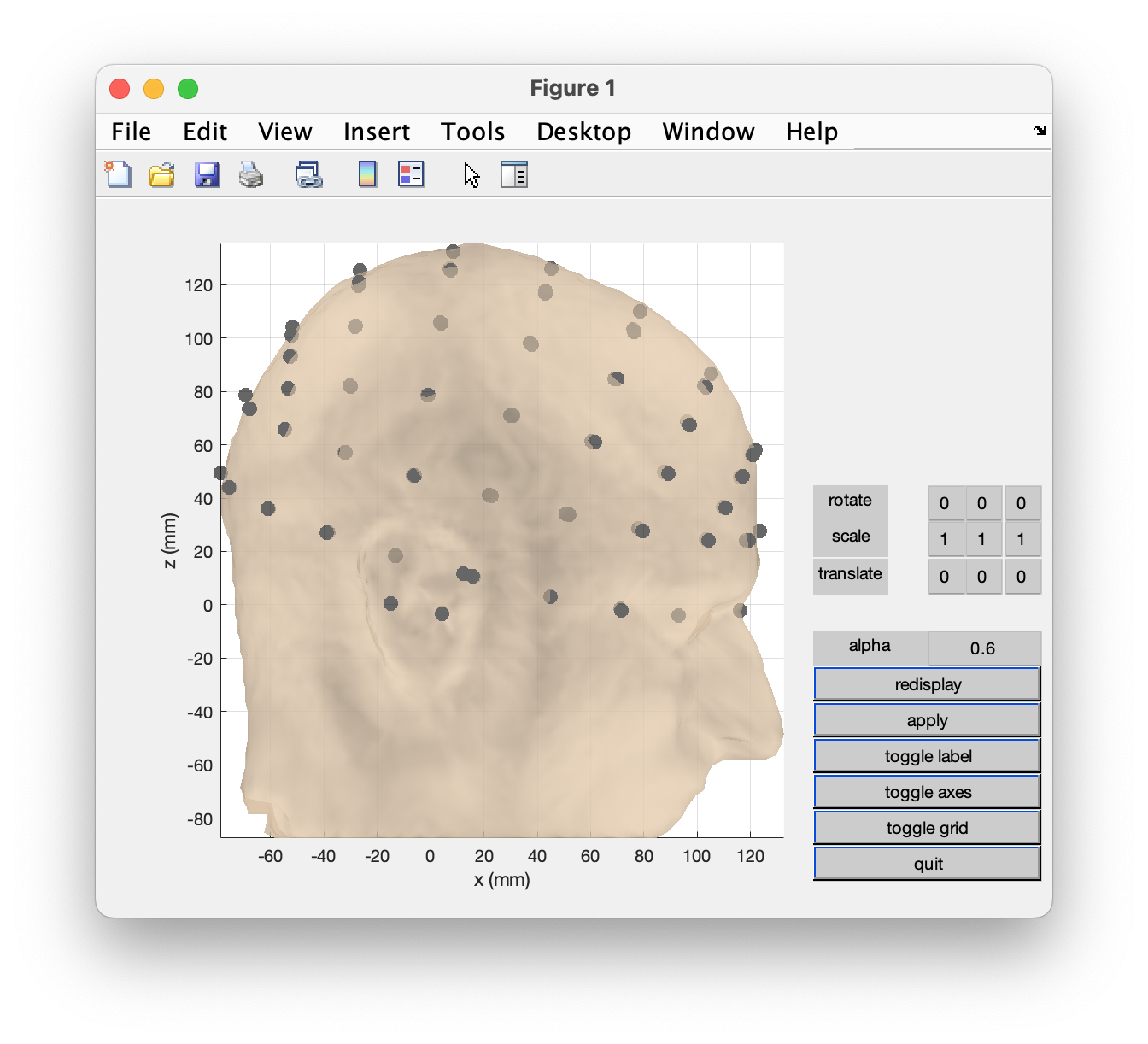Insert a colorbar from the toolbar
The width and height of the screenshot is (1148, 1044).
[367, 174]
